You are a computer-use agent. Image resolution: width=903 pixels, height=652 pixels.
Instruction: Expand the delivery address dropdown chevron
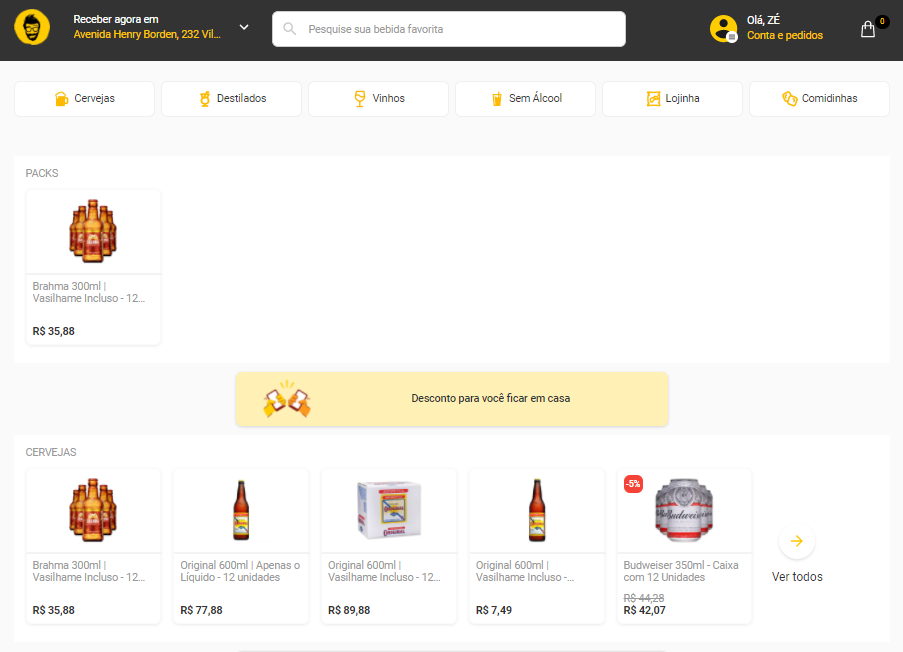(x=244, y=27)
